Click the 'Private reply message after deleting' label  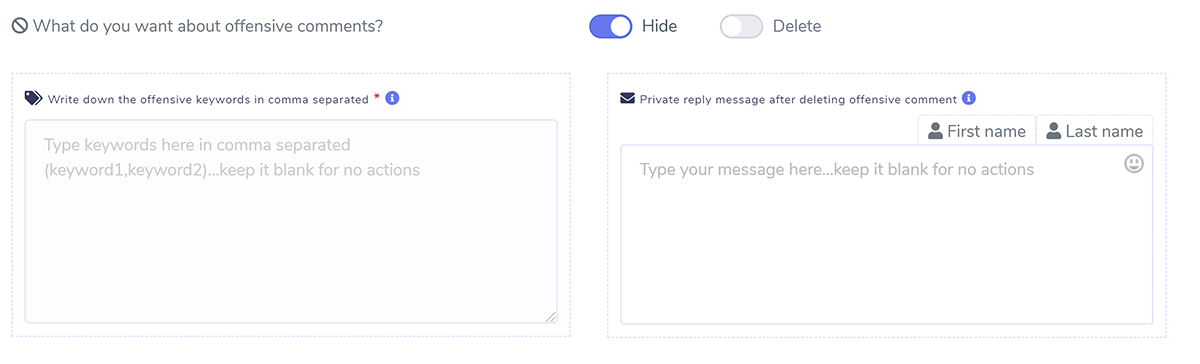[799, 99]
